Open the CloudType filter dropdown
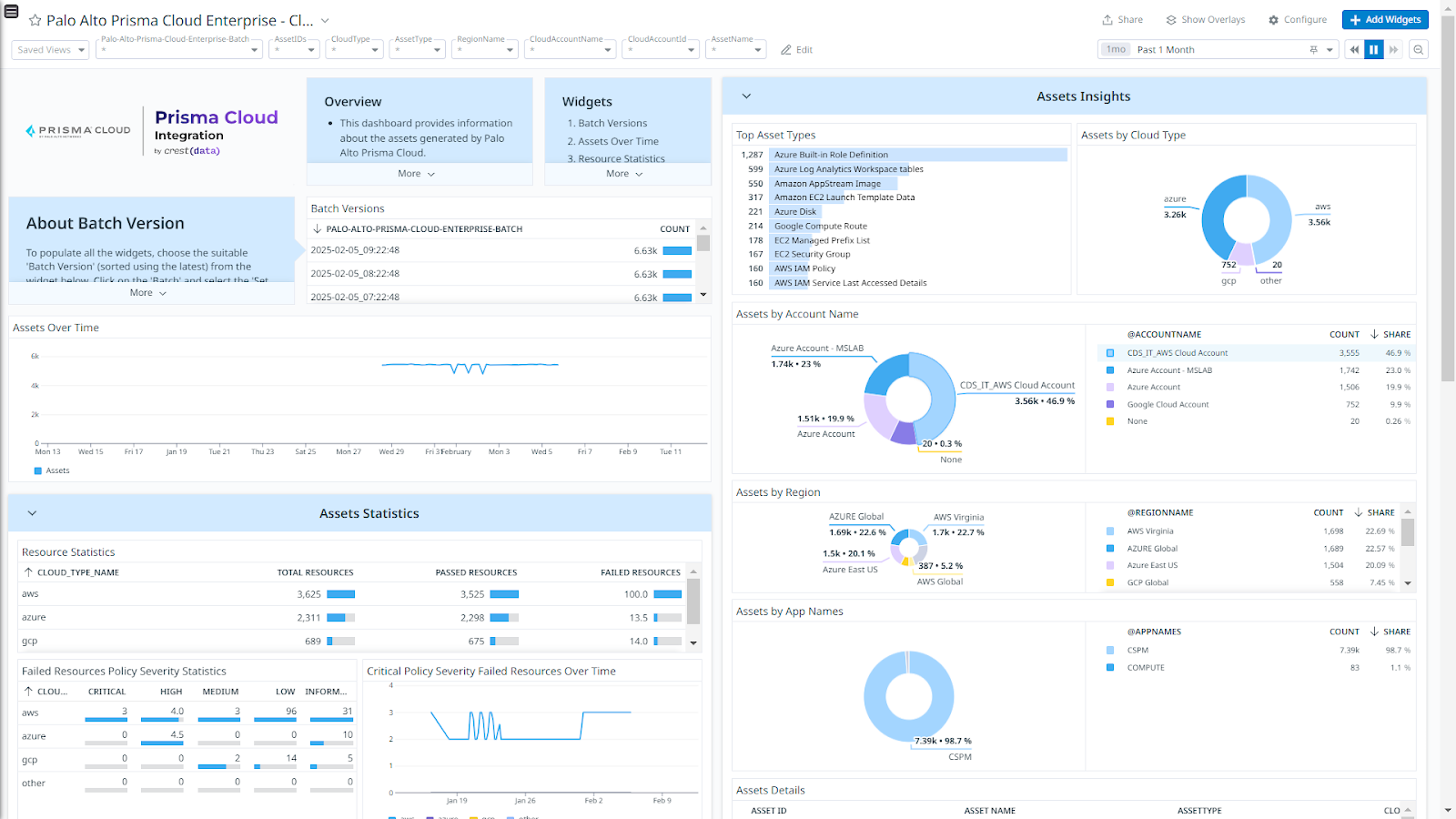The height and width of the screenshot is (819, 1456). (x=354, y=50)
